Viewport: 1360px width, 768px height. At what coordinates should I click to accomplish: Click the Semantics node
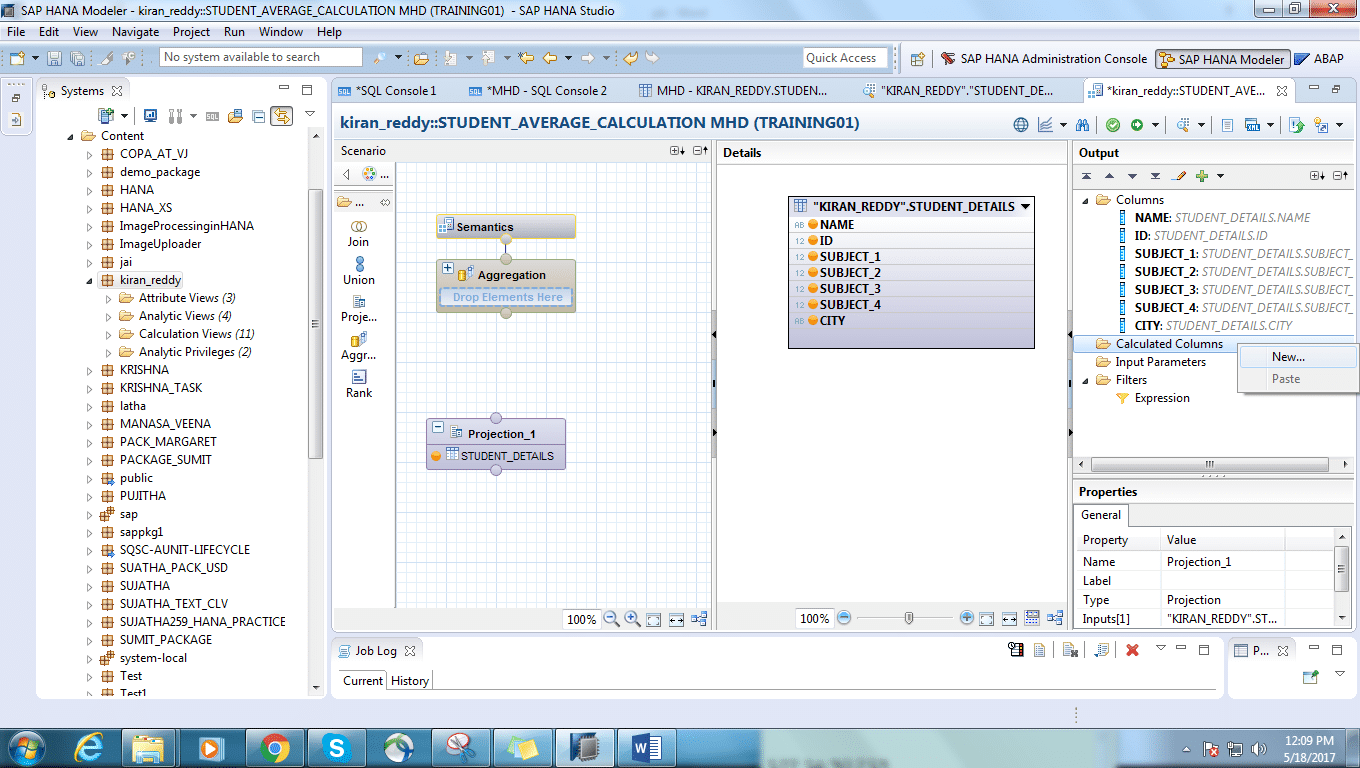[505, 227]
